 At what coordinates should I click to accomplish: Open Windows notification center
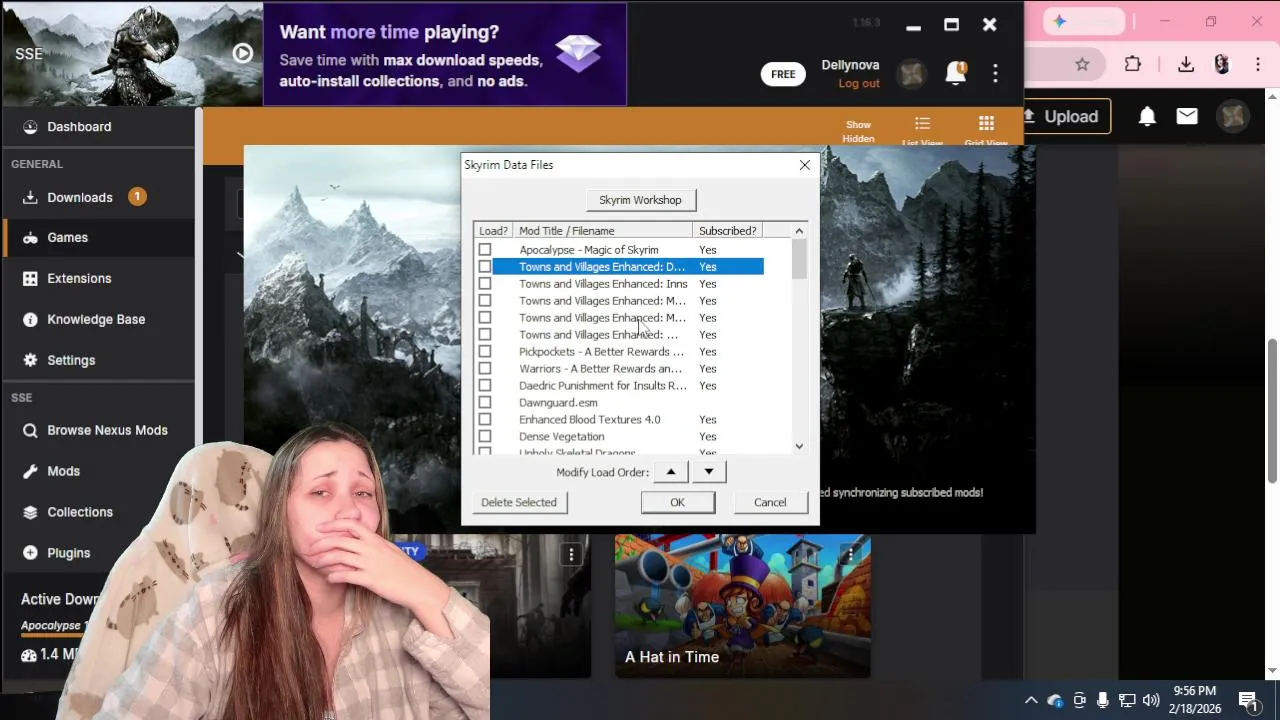[x=1248, y=700]
